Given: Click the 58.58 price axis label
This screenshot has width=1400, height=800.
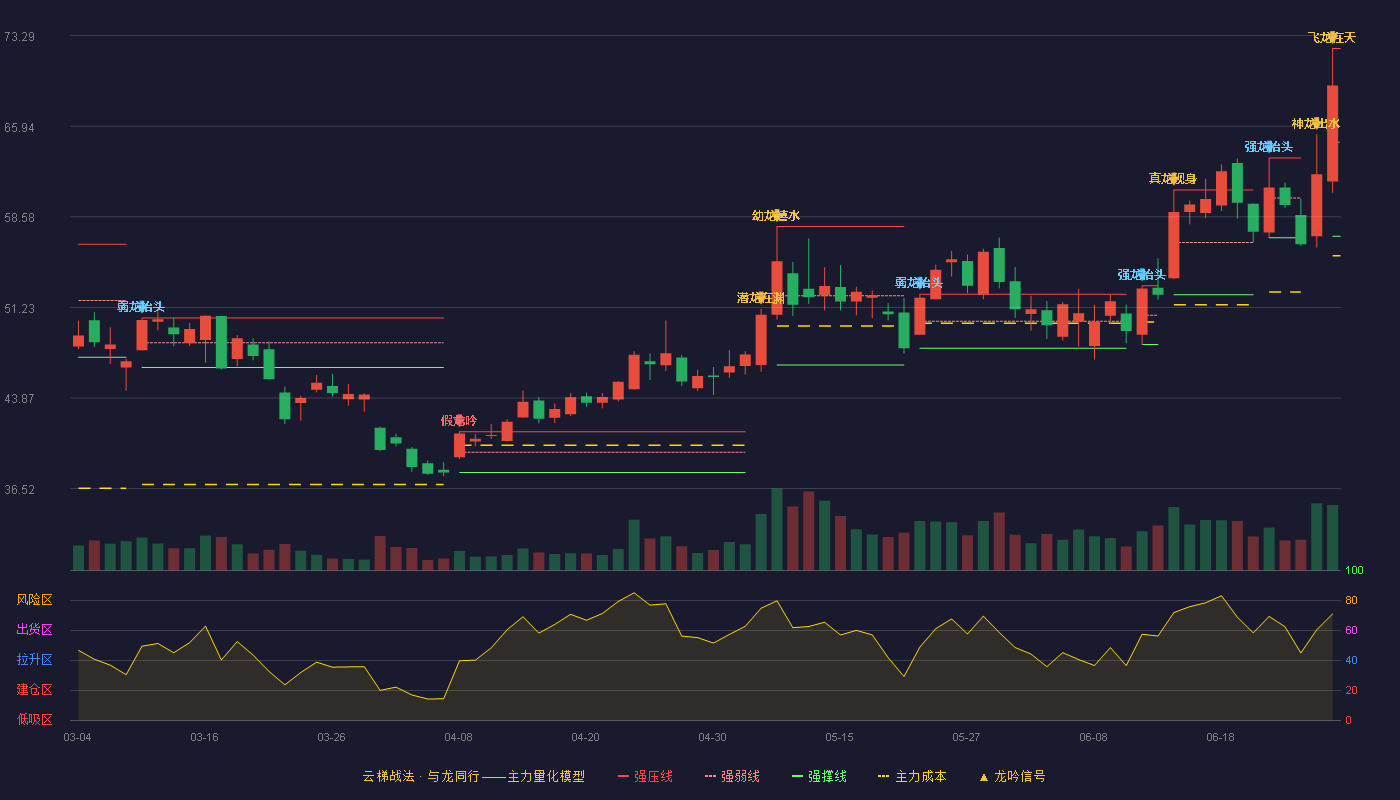Looking at the screenshot, I should (x=19, y=218).
